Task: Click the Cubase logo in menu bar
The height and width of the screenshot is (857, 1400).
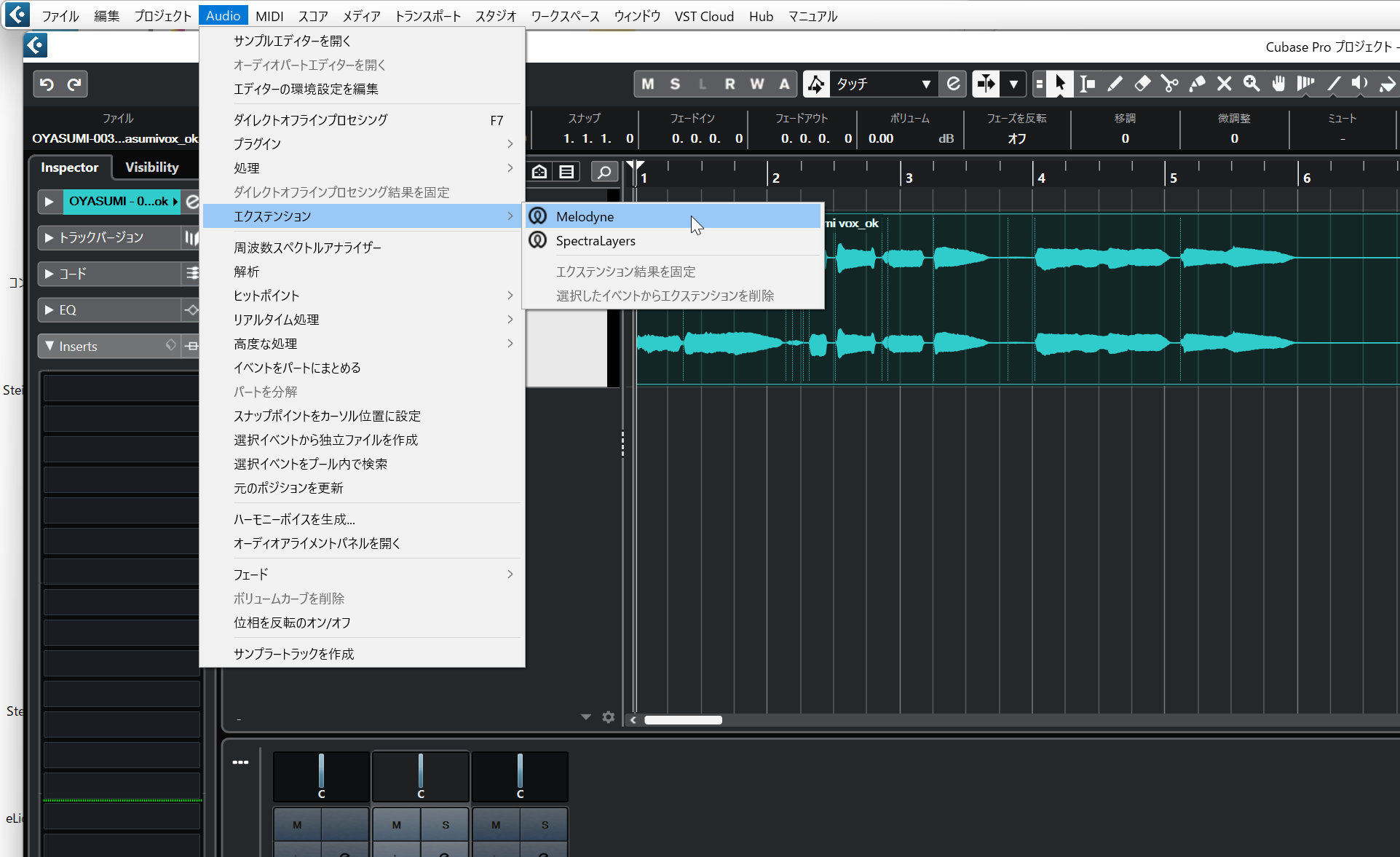Action: pyautogui.click(x=17, y=14)
